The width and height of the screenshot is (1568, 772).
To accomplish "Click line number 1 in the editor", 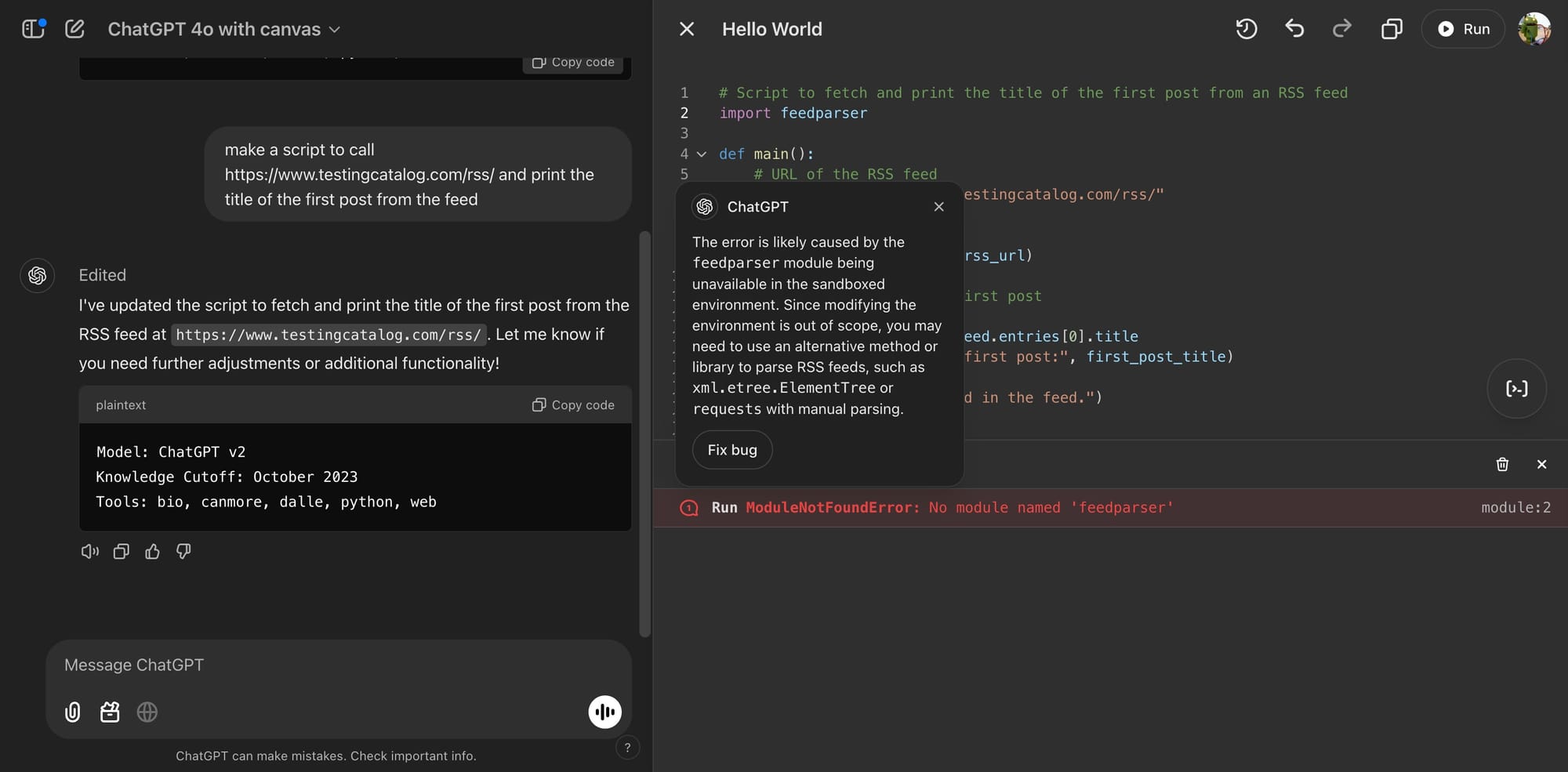I will [684, 93].
